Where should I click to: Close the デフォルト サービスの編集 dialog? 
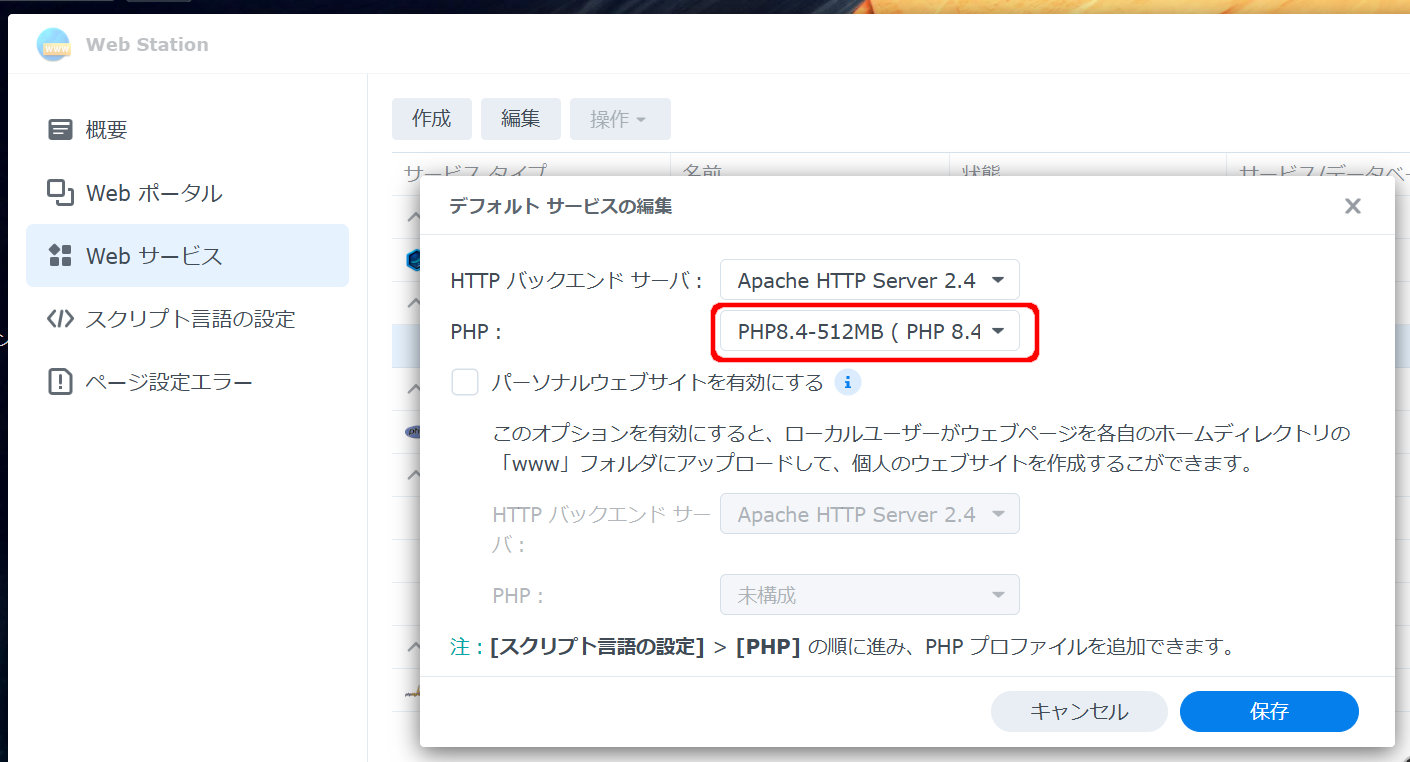click(x=1352, y=206)
